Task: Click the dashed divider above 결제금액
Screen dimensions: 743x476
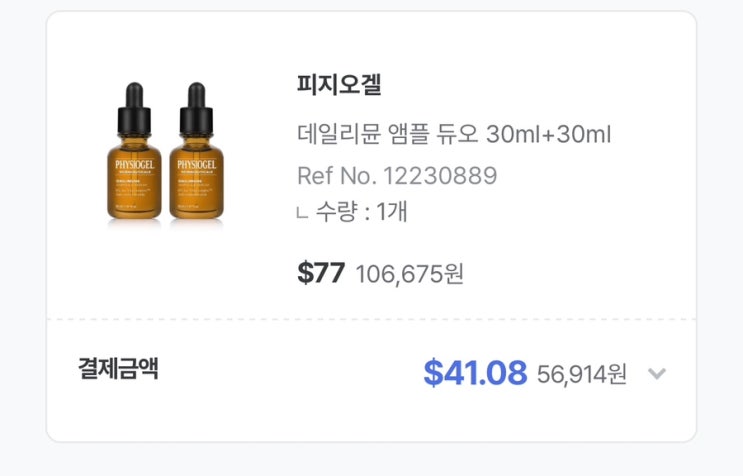Action: click(x=371, y=320)
